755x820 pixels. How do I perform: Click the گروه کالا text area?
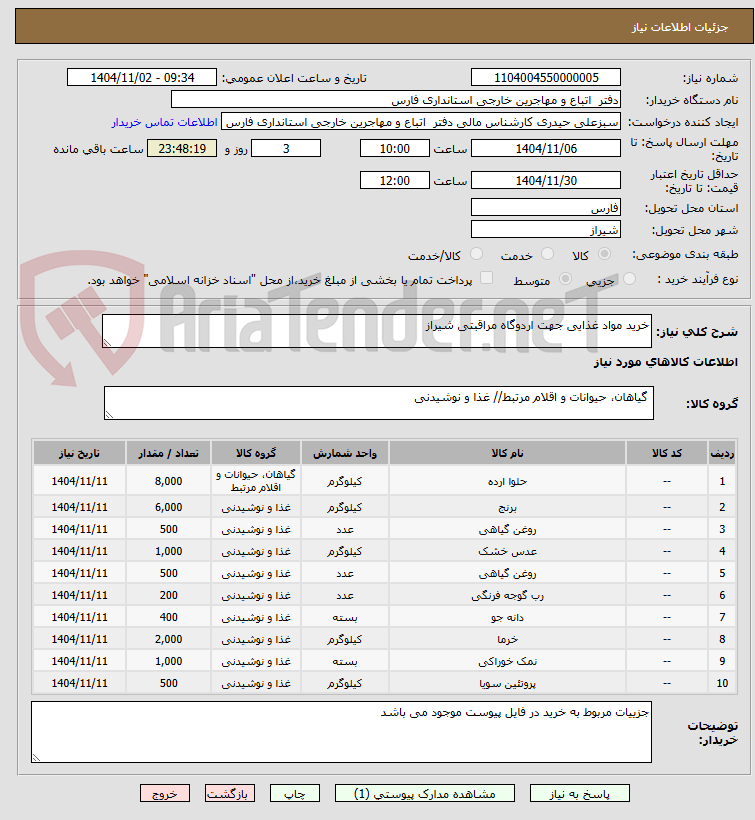379,403
